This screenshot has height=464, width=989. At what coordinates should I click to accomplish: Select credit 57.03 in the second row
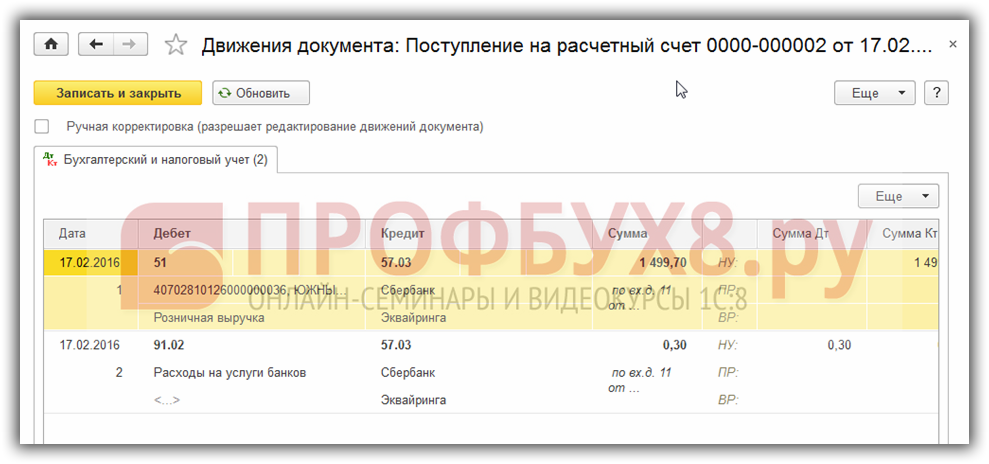(395, 345)
